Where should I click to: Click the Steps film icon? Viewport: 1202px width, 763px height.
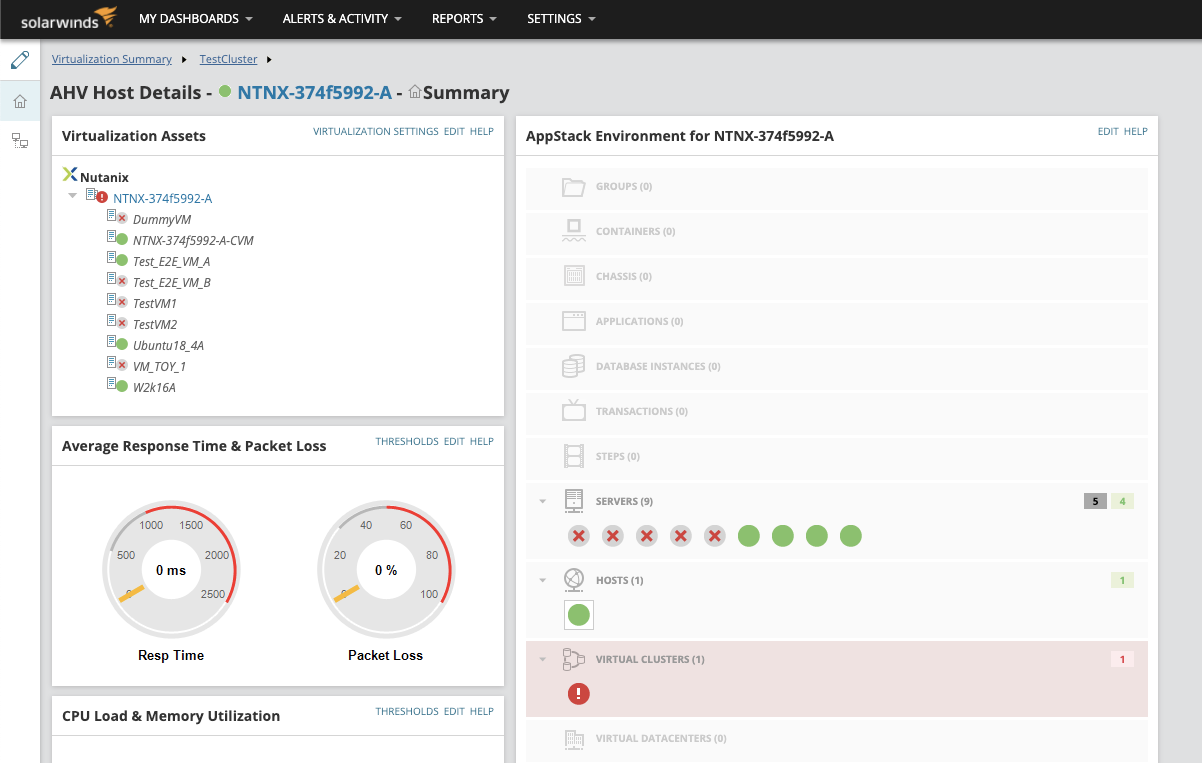(573, 456)
